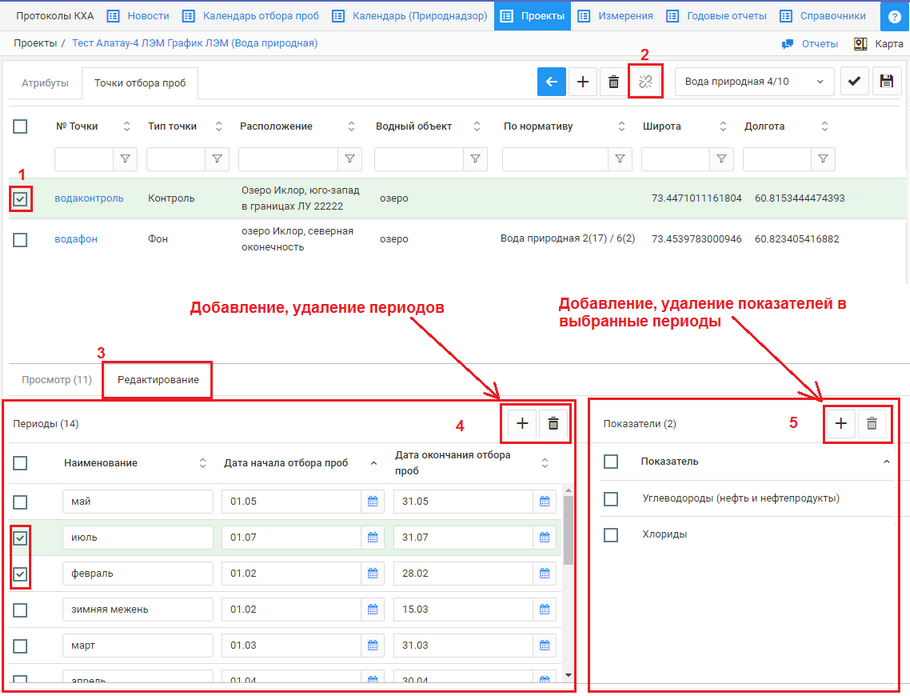Click the unlink chain icon in toolbar

(645, 82)
